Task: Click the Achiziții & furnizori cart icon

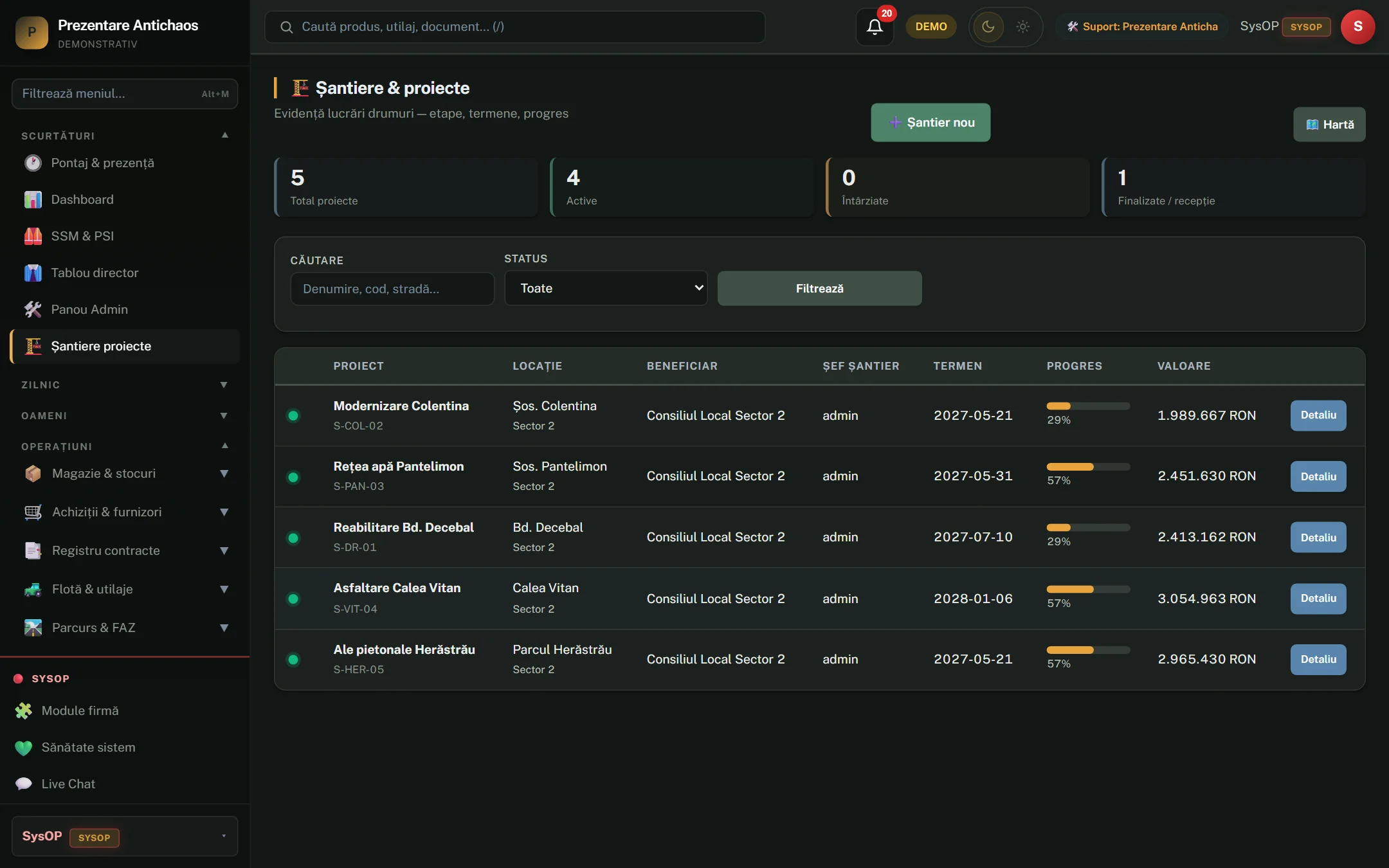Action: point(33,512)
